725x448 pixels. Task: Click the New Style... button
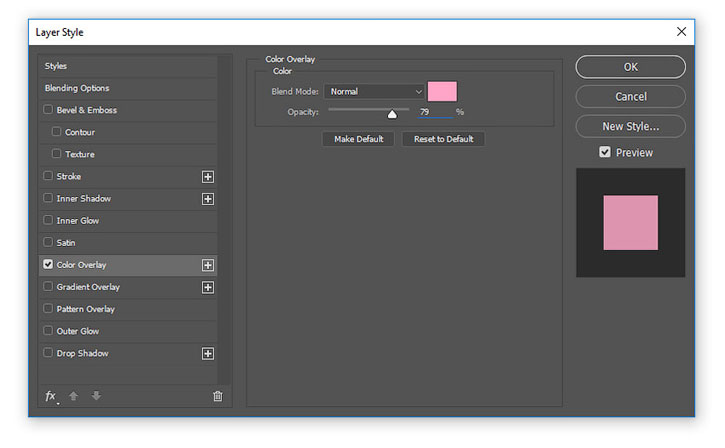(x=631, y=126)
